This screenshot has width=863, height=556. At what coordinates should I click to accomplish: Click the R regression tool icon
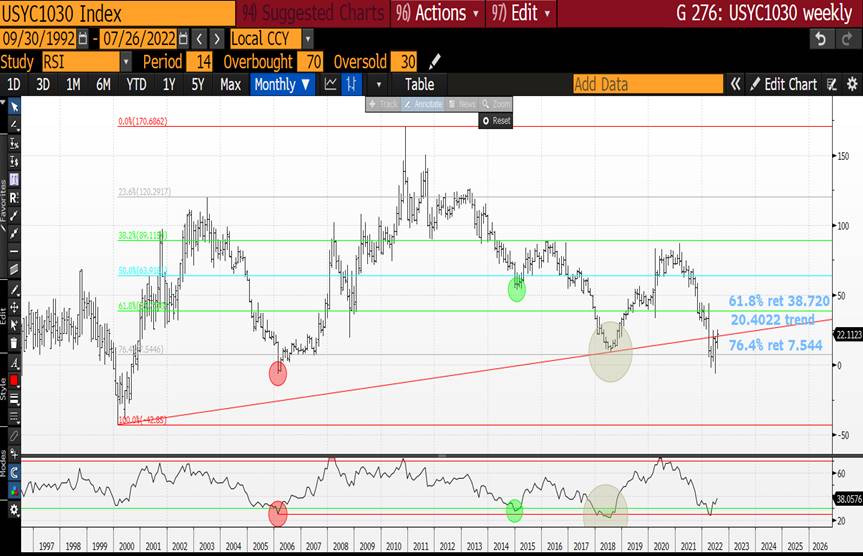tap(14, 198)
